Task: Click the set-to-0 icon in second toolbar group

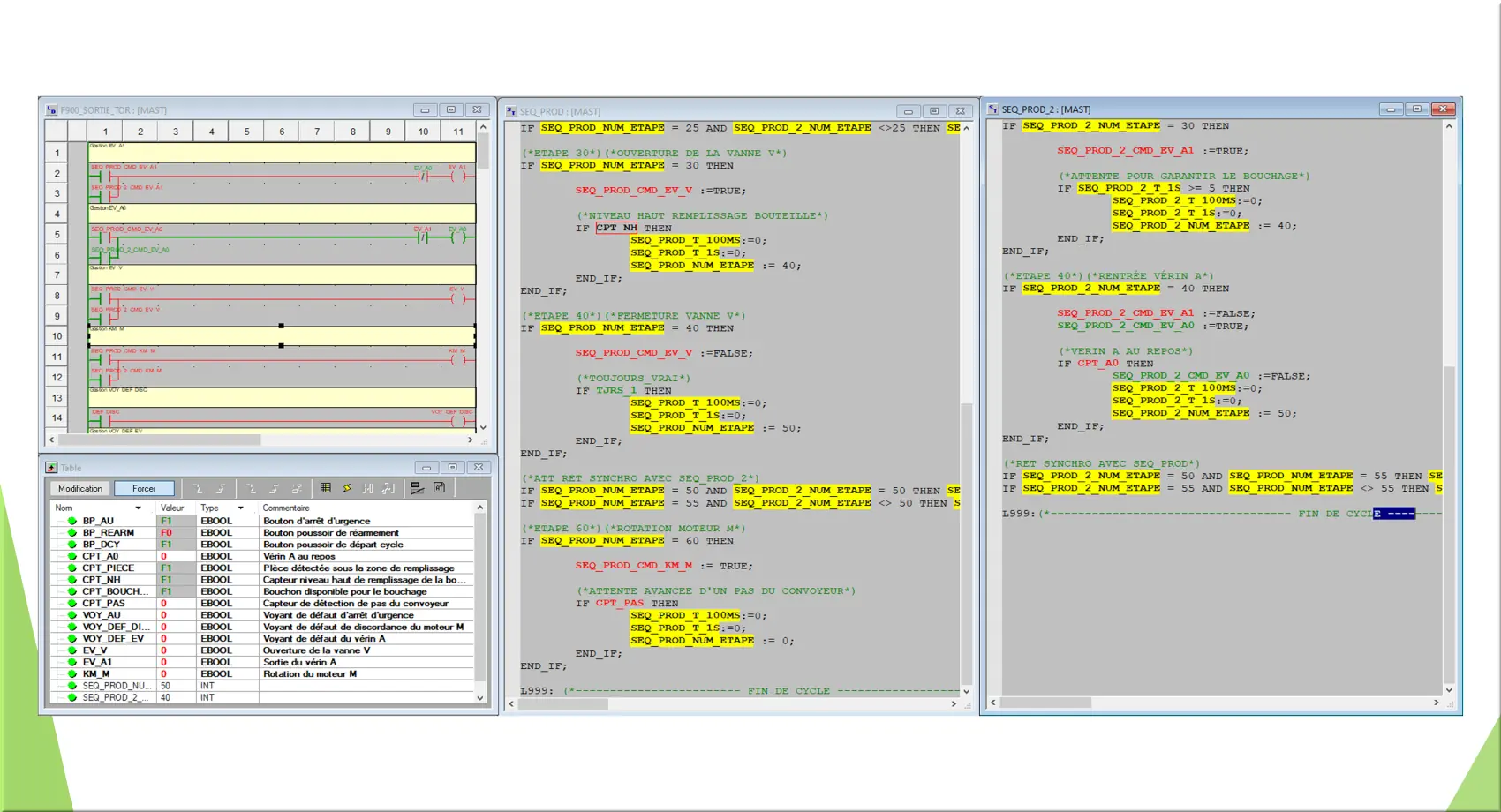Action: [252, 488]
